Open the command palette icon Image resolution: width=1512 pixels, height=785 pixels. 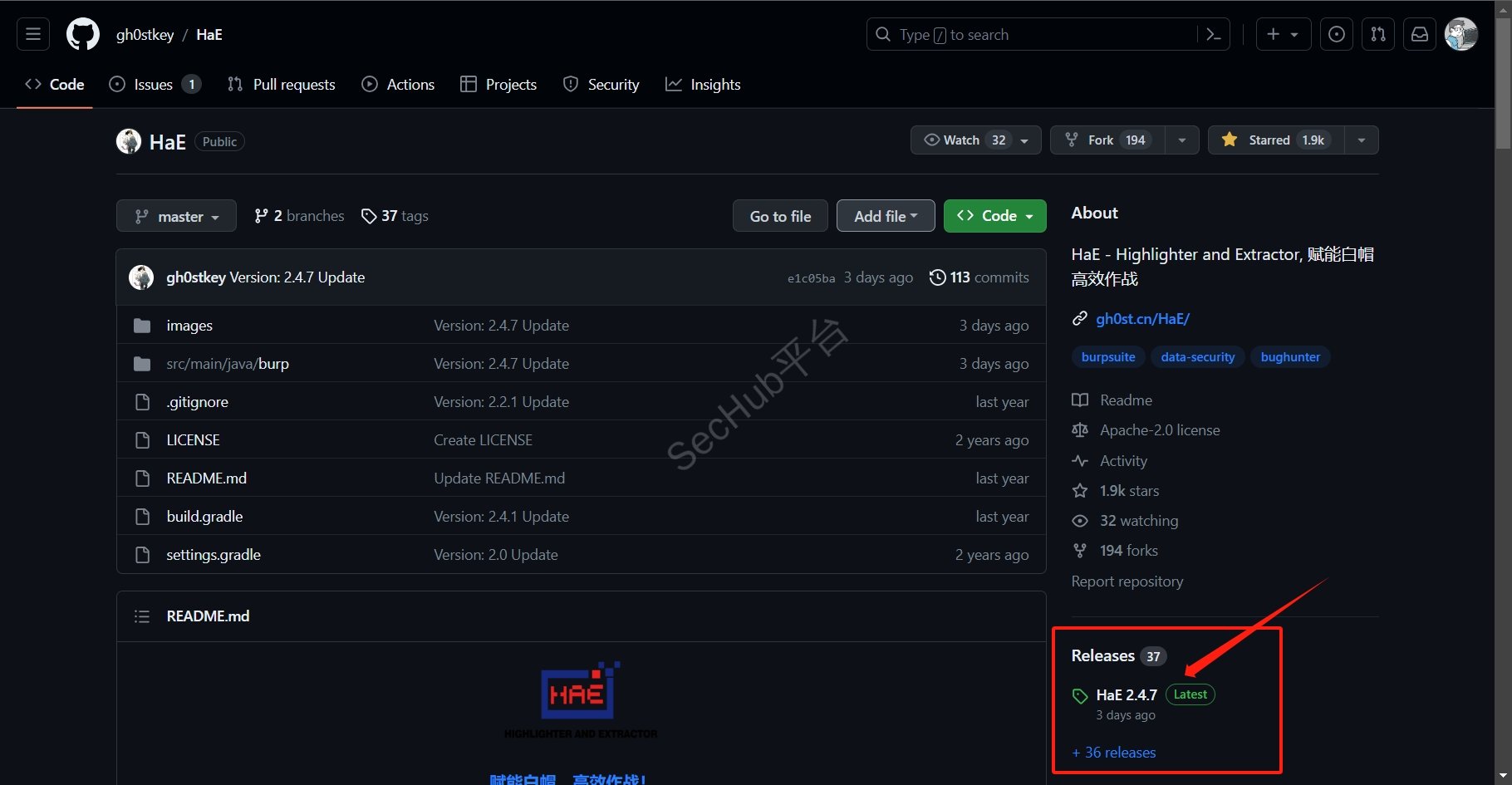pos(1213,34)
